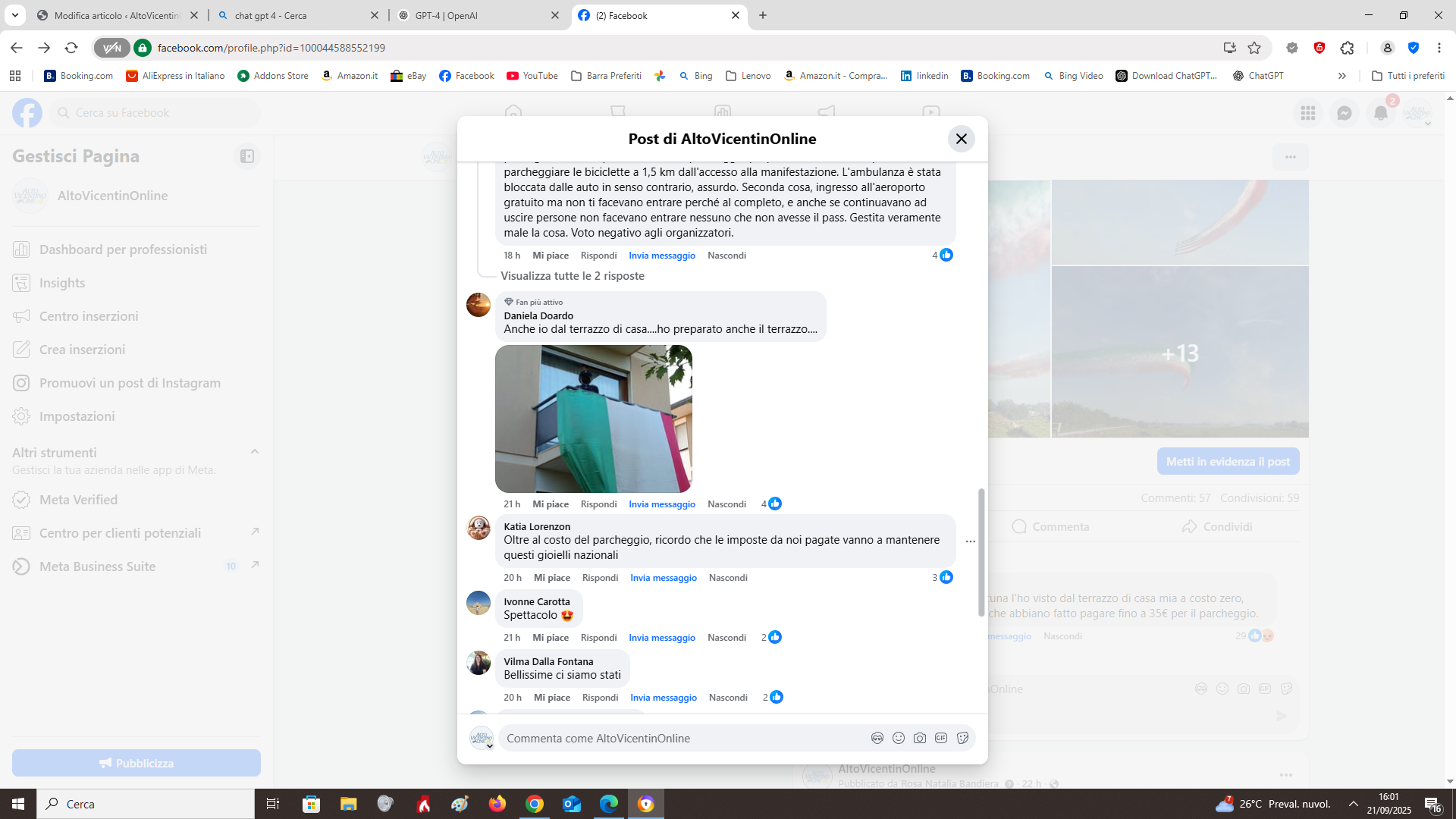Open Dashboard per professionisti
The height and width of the screenshot is (819, 1456).
click(x=136, y=249)
